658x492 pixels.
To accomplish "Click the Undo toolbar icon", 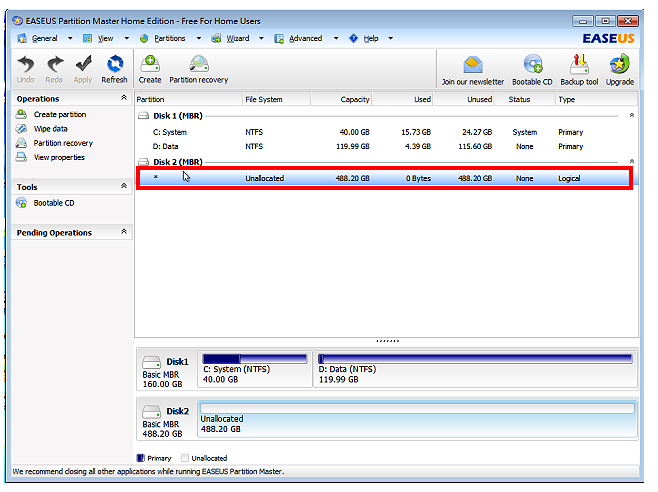I will coord(26,65).
